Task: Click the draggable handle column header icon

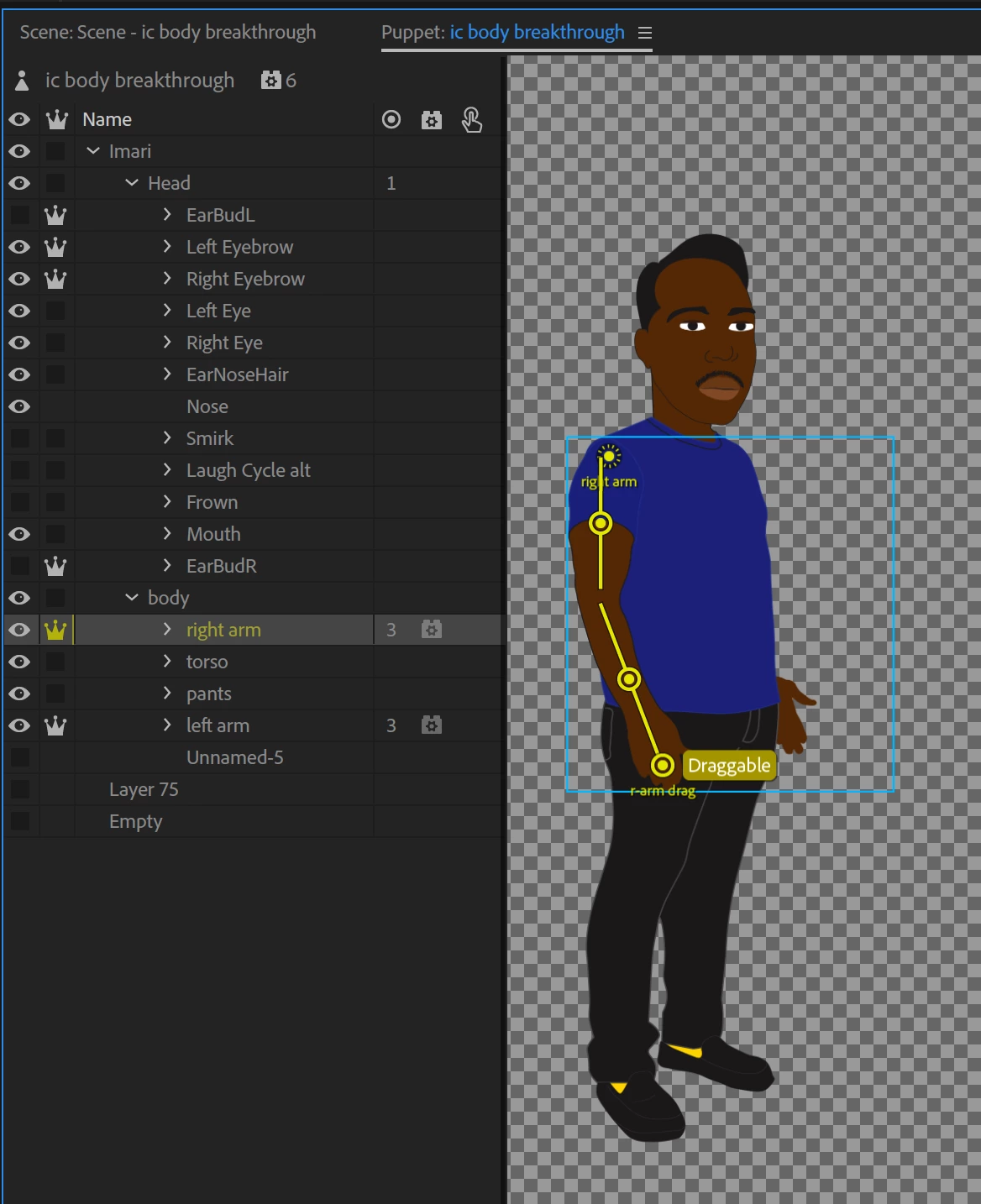Action: [x=472, y=120]
